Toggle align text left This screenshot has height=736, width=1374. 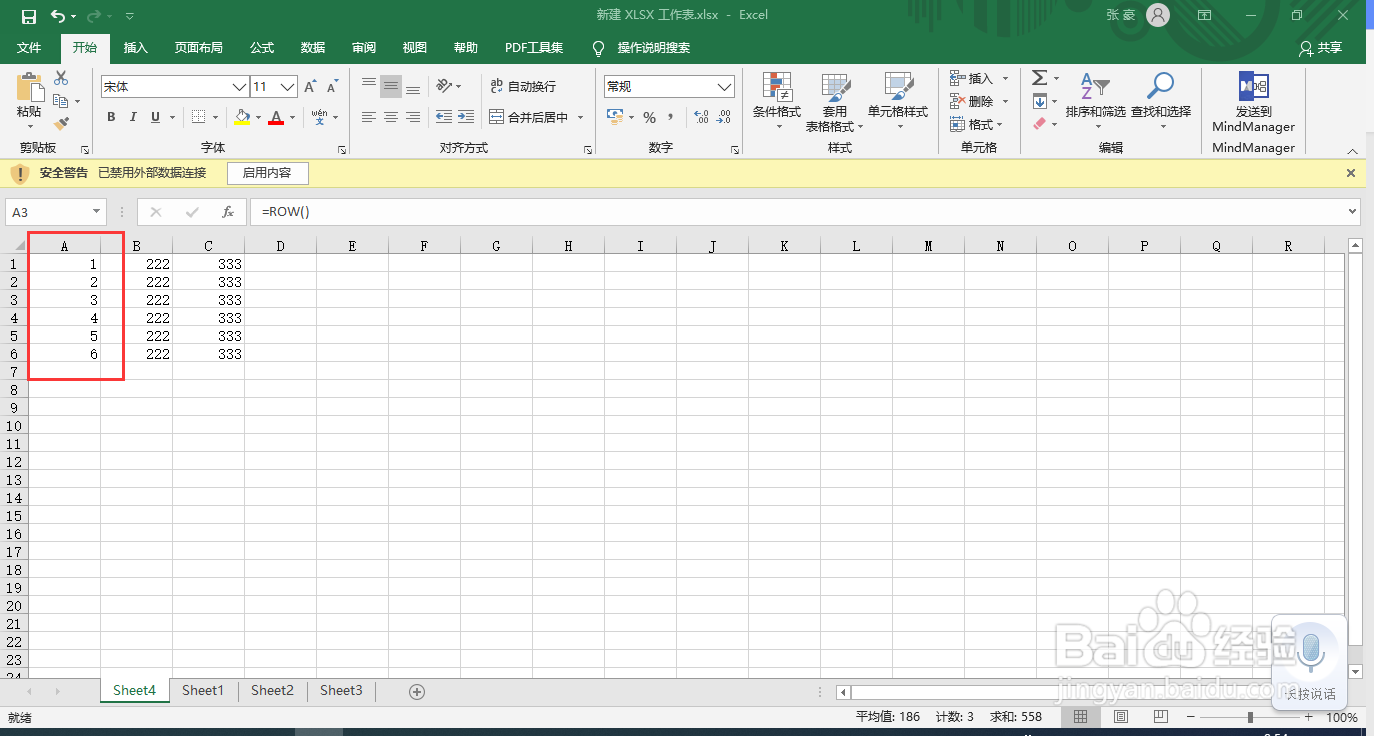point(369,117)
